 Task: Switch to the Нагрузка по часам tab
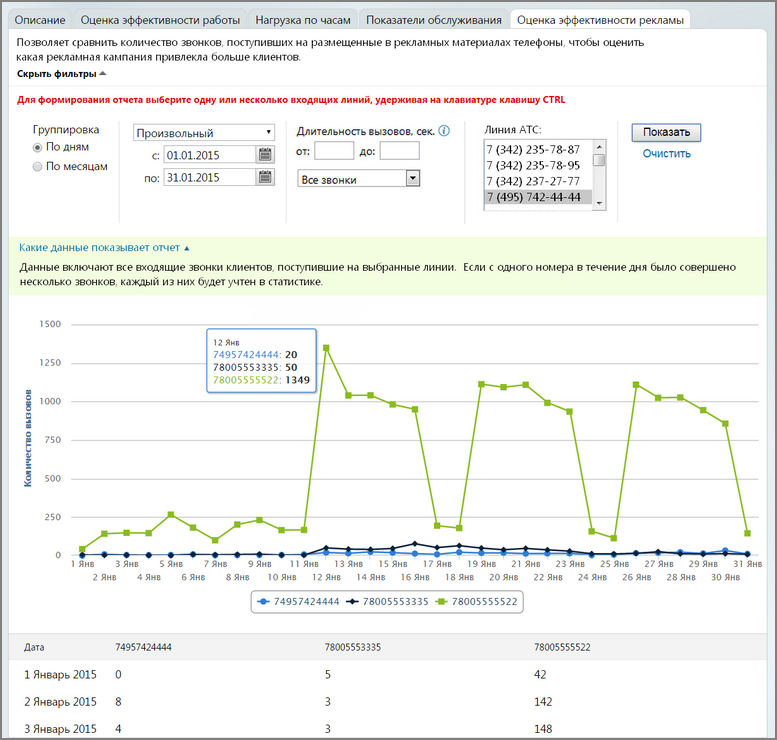click(x=303, y=20)
